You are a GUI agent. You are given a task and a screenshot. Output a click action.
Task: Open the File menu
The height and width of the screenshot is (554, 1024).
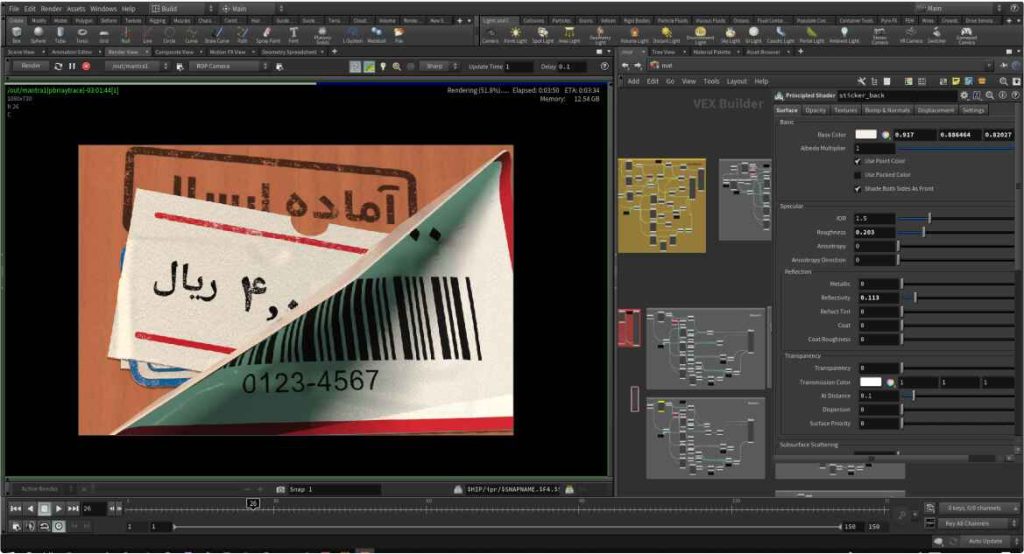coord(14,8)
